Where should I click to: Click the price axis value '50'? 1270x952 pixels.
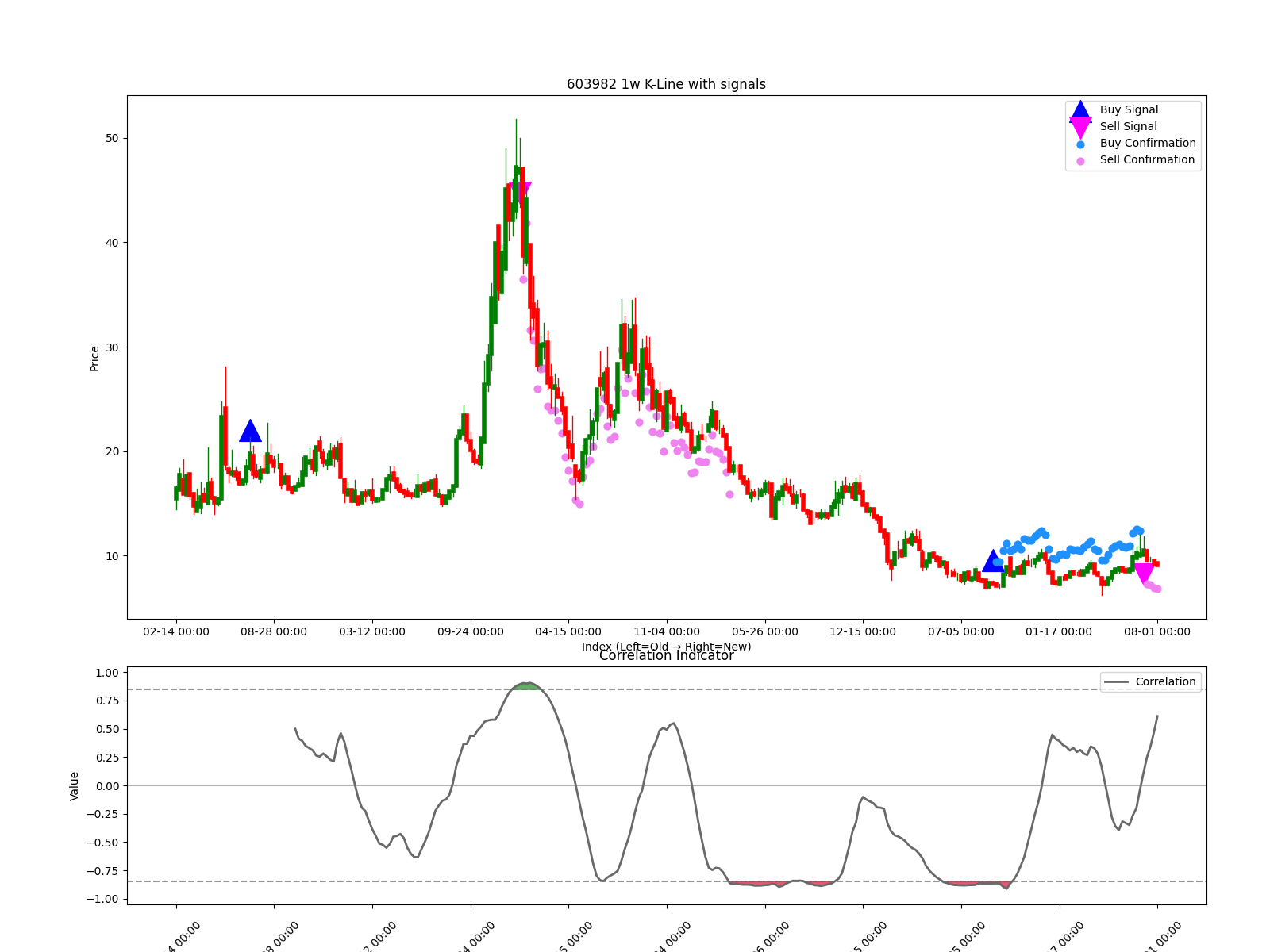[112, 138]
